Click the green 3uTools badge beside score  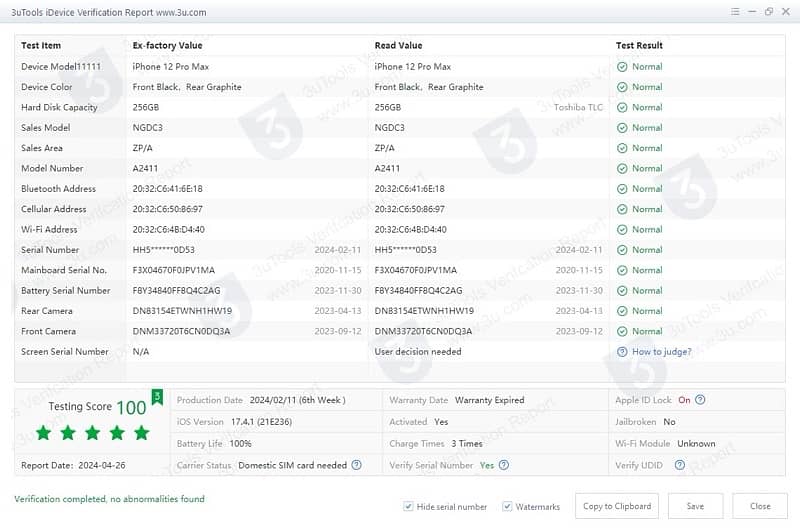pos(156,399)
